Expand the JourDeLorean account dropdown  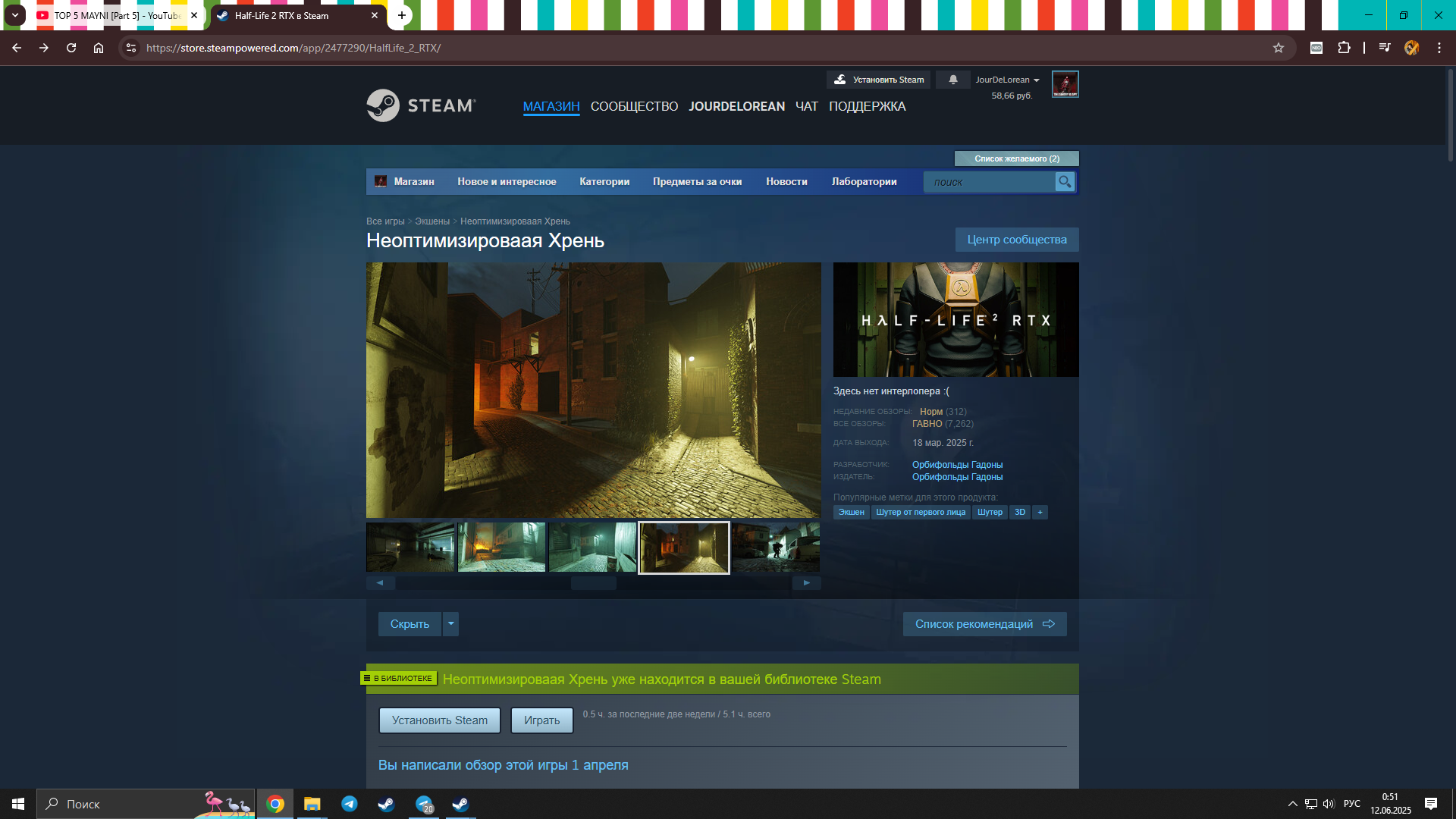1007,80
